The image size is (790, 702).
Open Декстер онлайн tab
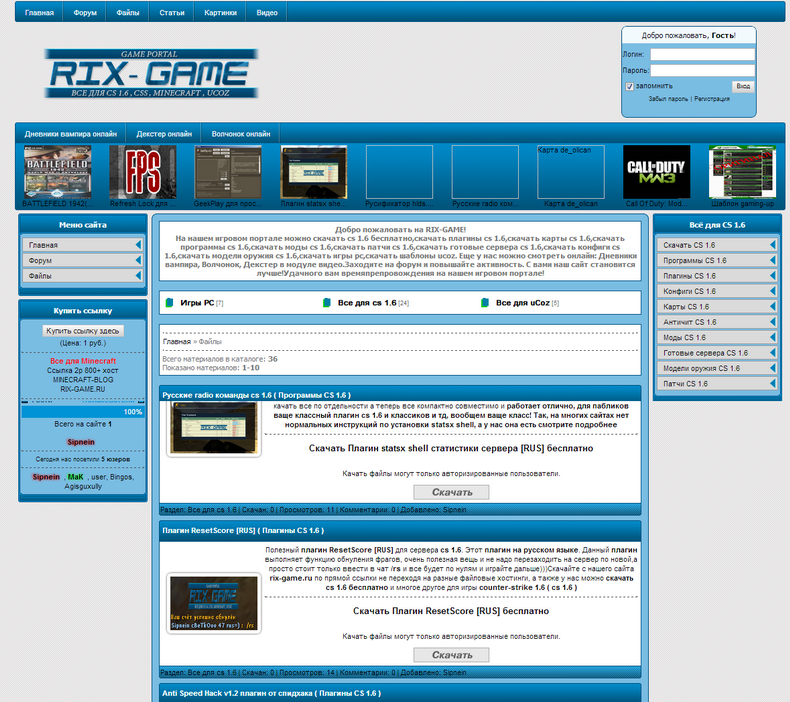point(164,134)
